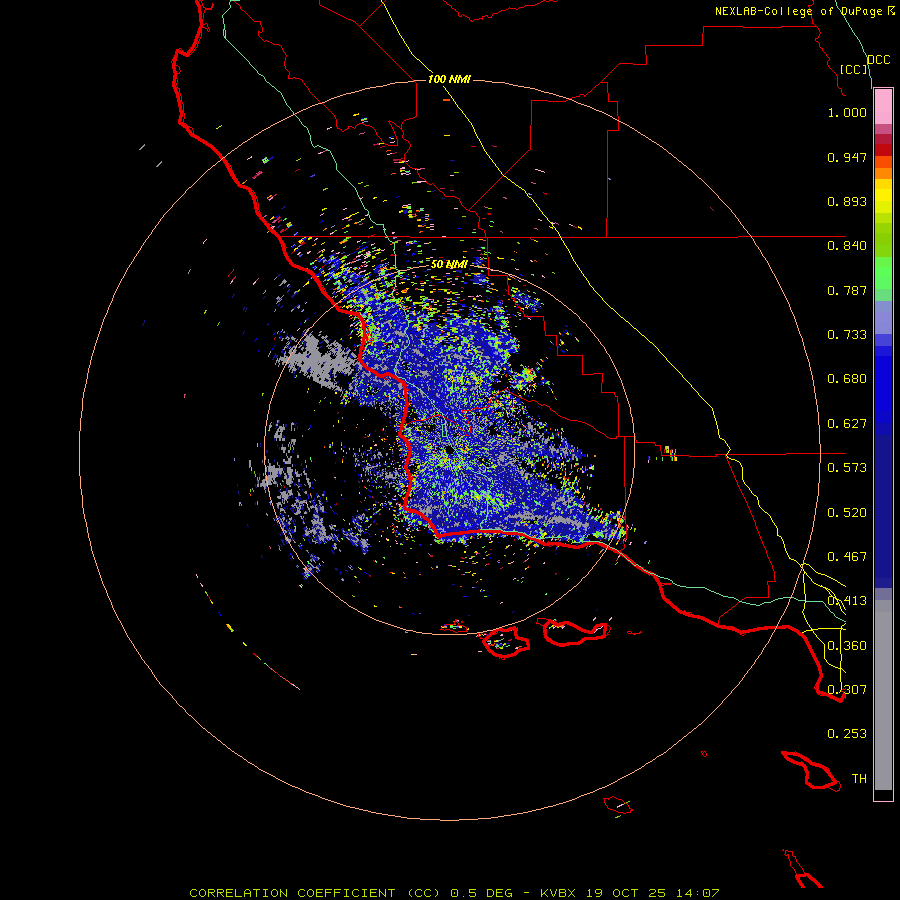
Task: Select the 0.627 scale value
Action: point(847,424)
